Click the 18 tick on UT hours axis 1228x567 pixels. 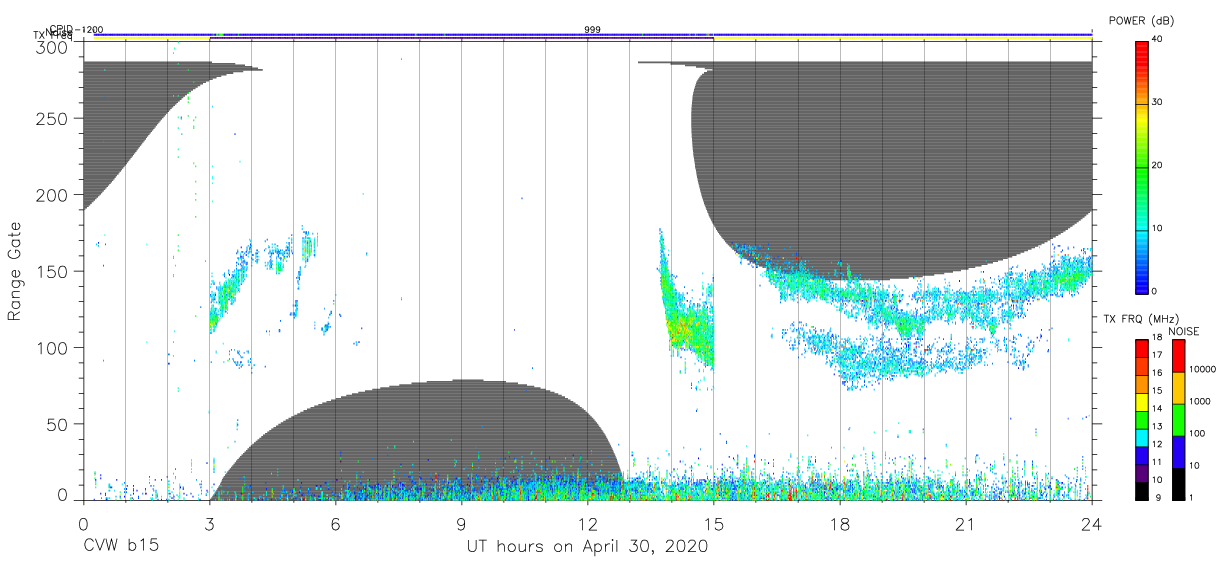pos(840,524)
